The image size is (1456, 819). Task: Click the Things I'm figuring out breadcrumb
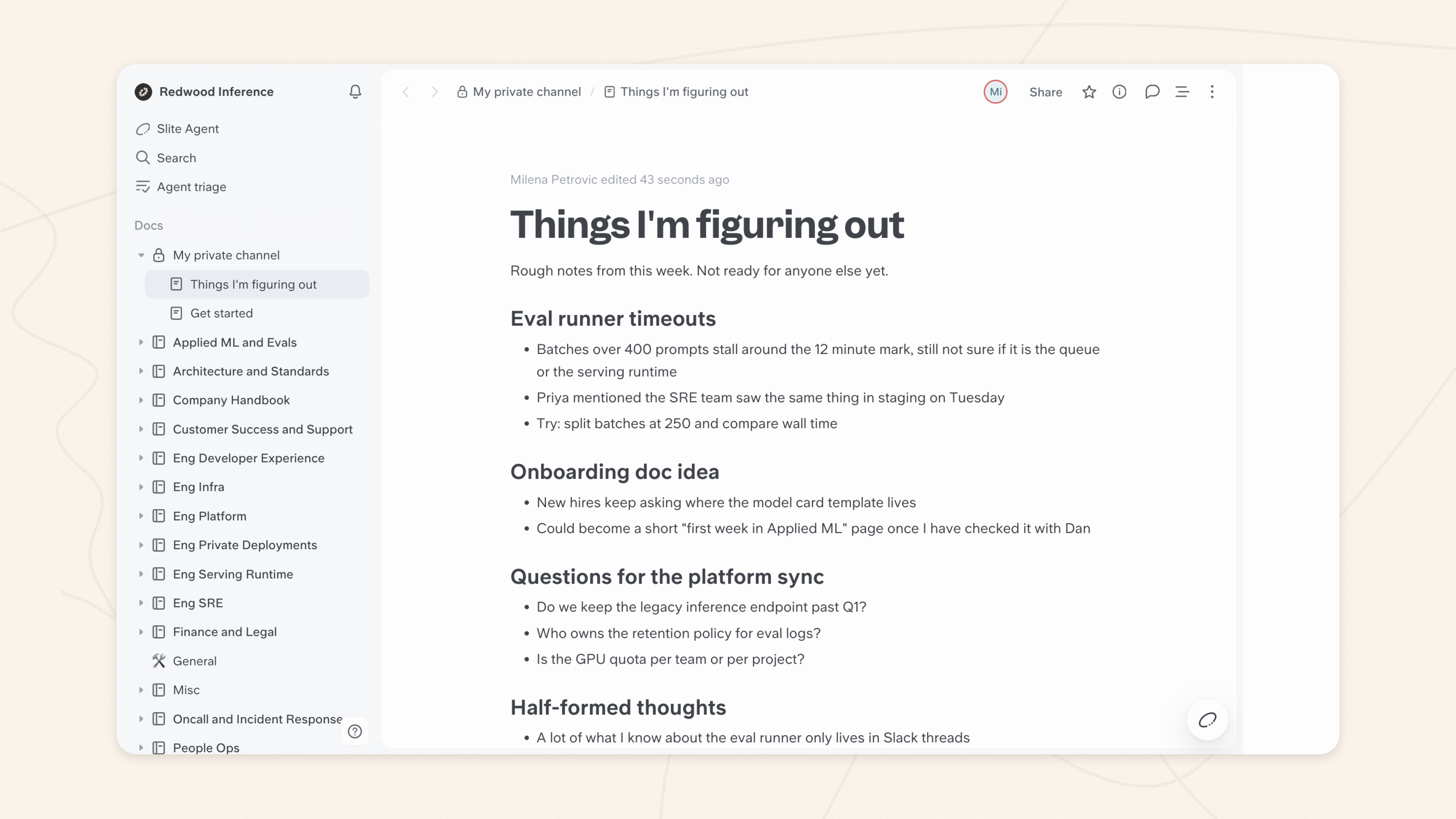point(676,92)
